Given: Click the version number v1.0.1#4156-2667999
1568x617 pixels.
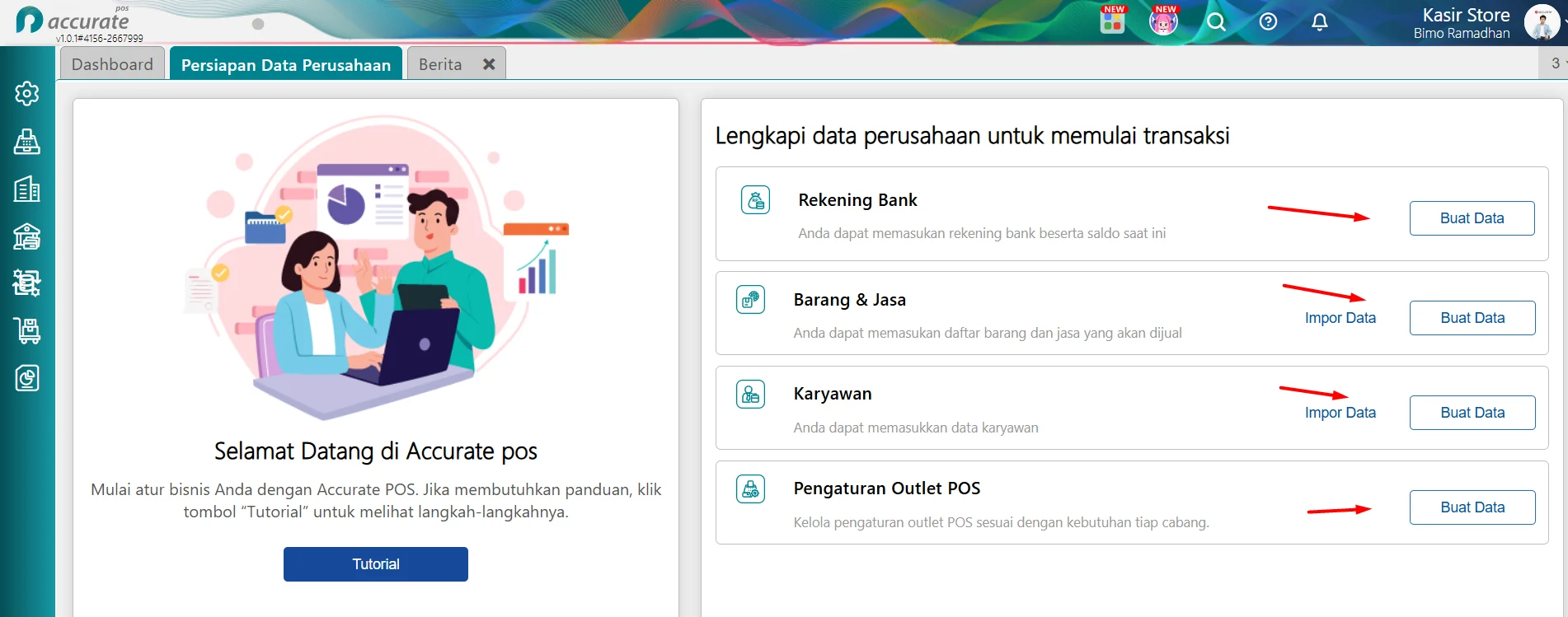Looking at the screenshot, I should click(100, 39).
